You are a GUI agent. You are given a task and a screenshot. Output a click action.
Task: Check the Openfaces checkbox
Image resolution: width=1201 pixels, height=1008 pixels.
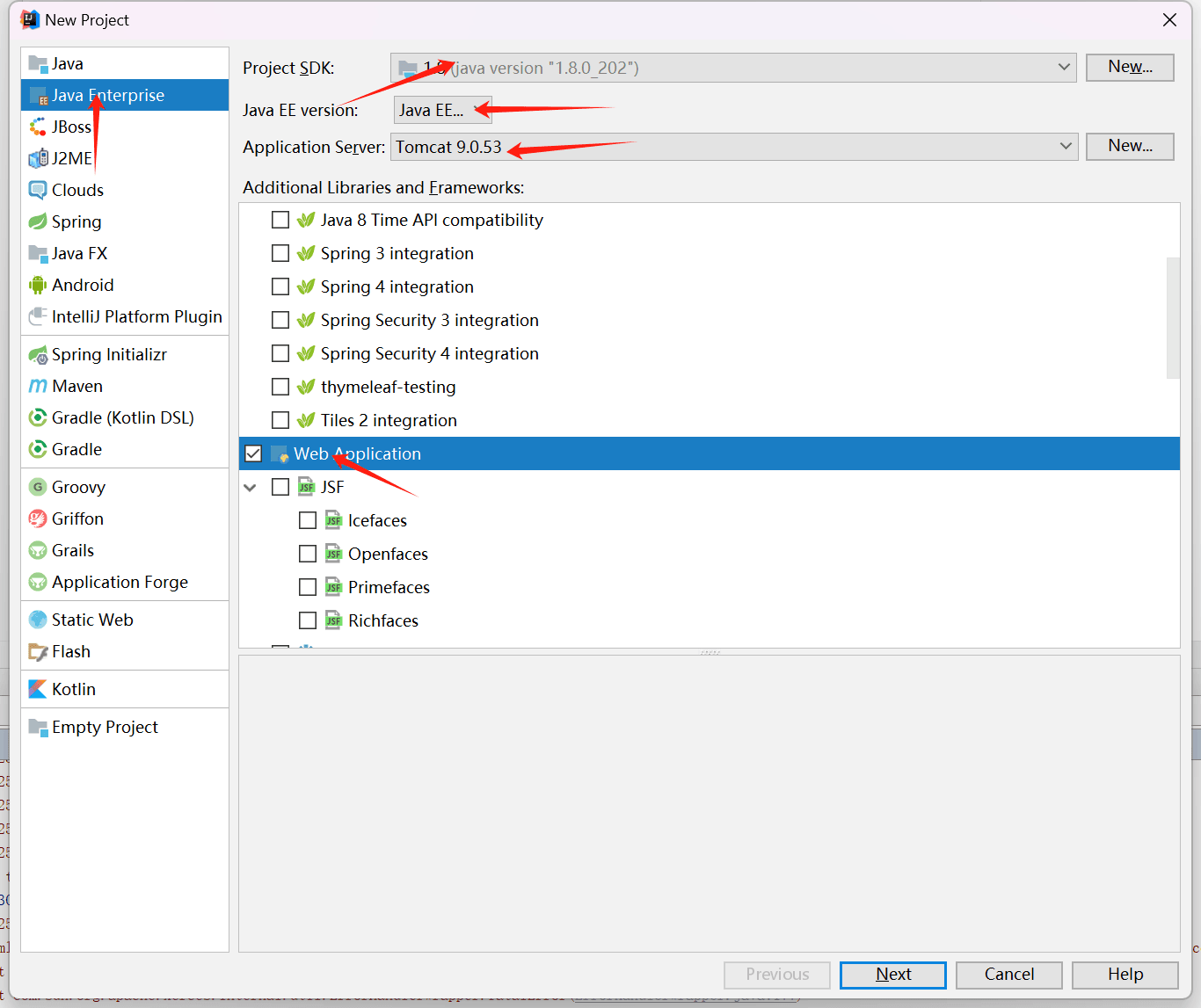tap(308, 554)
